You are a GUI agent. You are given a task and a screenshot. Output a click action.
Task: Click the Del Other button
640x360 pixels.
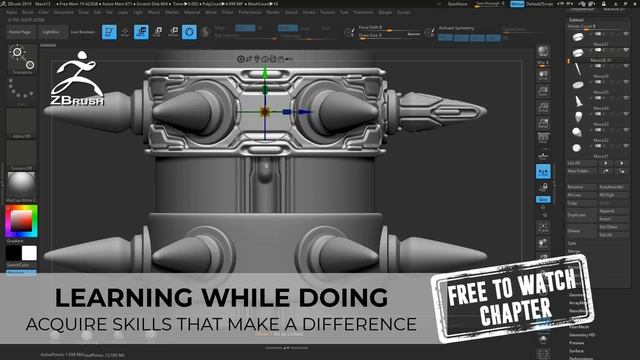point(613,227)
